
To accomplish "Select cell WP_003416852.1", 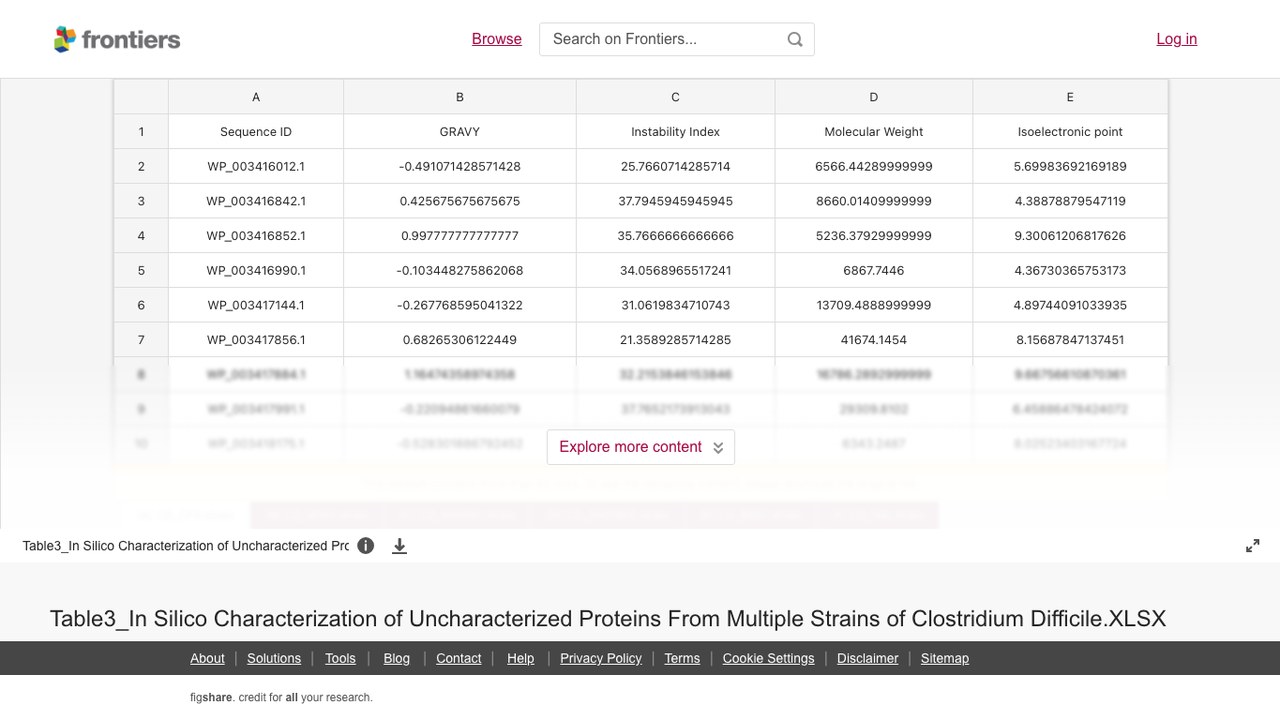I will click(256, 236).
